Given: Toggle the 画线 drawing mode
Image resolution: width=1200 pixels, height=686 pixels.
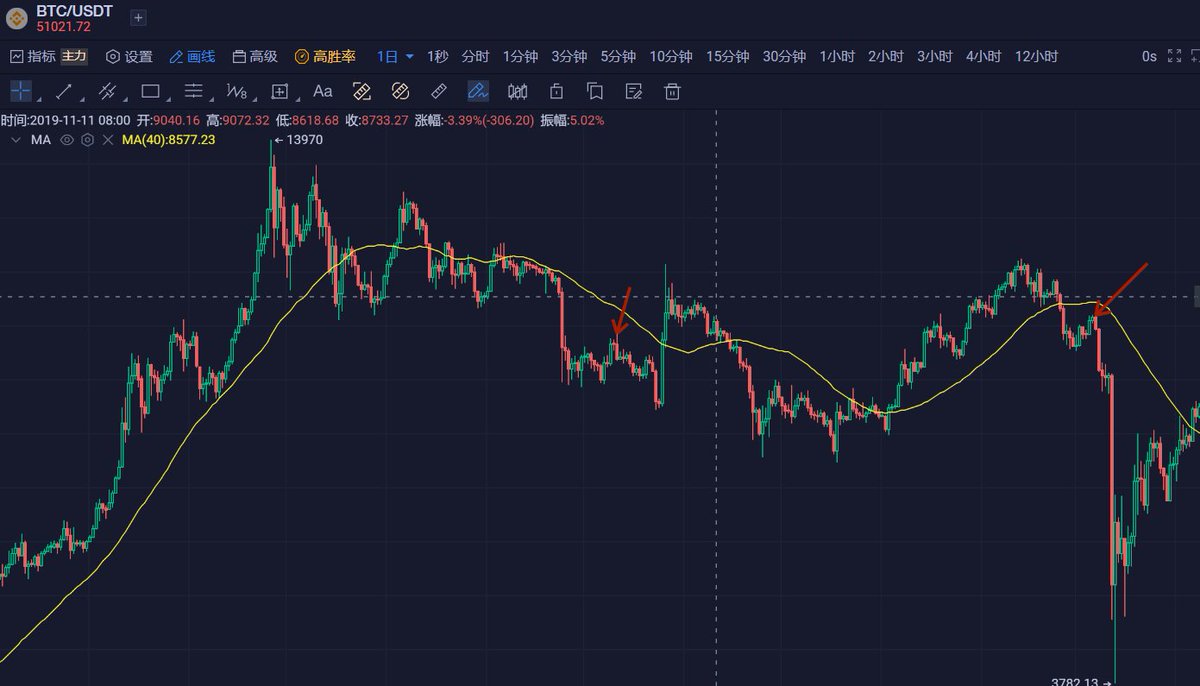Looking at the screenshot, I should [x=192, y=57].
